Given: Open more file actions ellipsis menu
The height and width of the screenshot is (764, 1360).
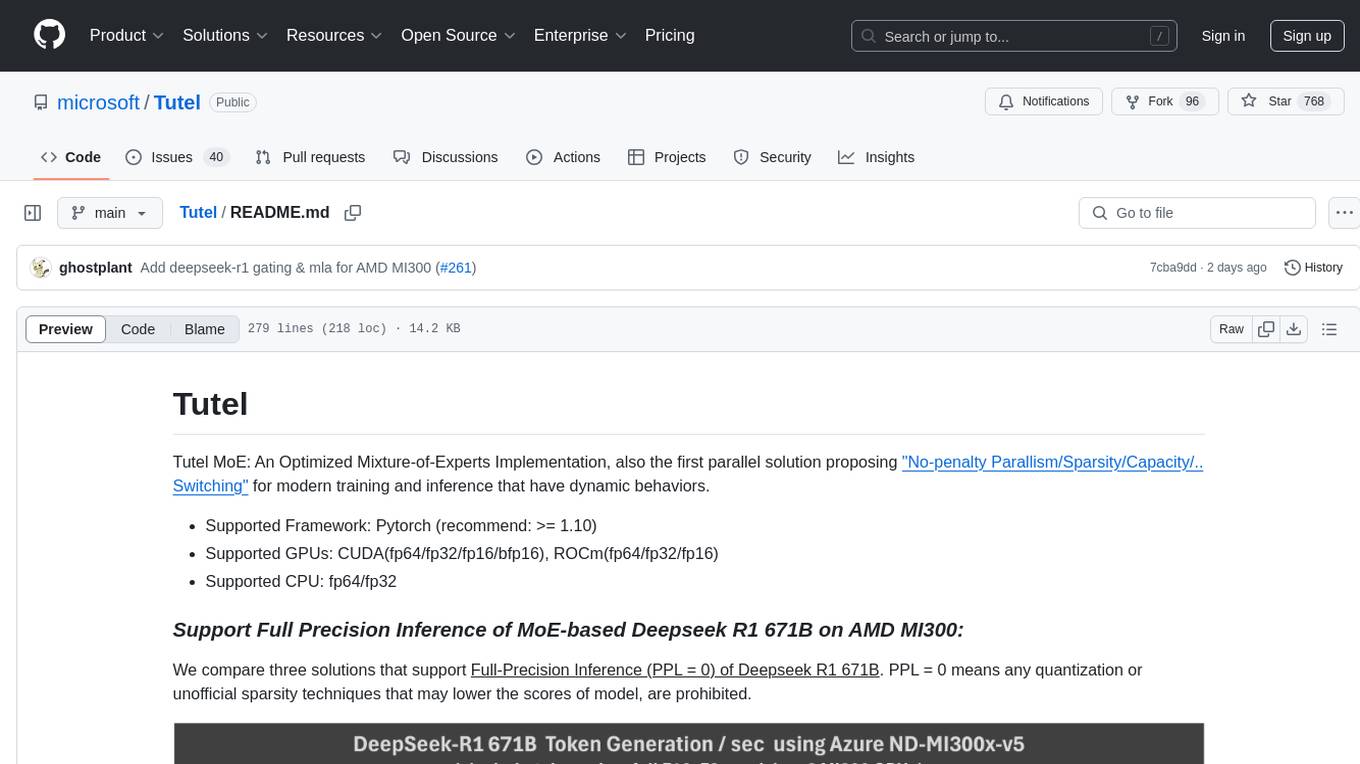Looking at the screenshot, I should (x=1345, y=213).
